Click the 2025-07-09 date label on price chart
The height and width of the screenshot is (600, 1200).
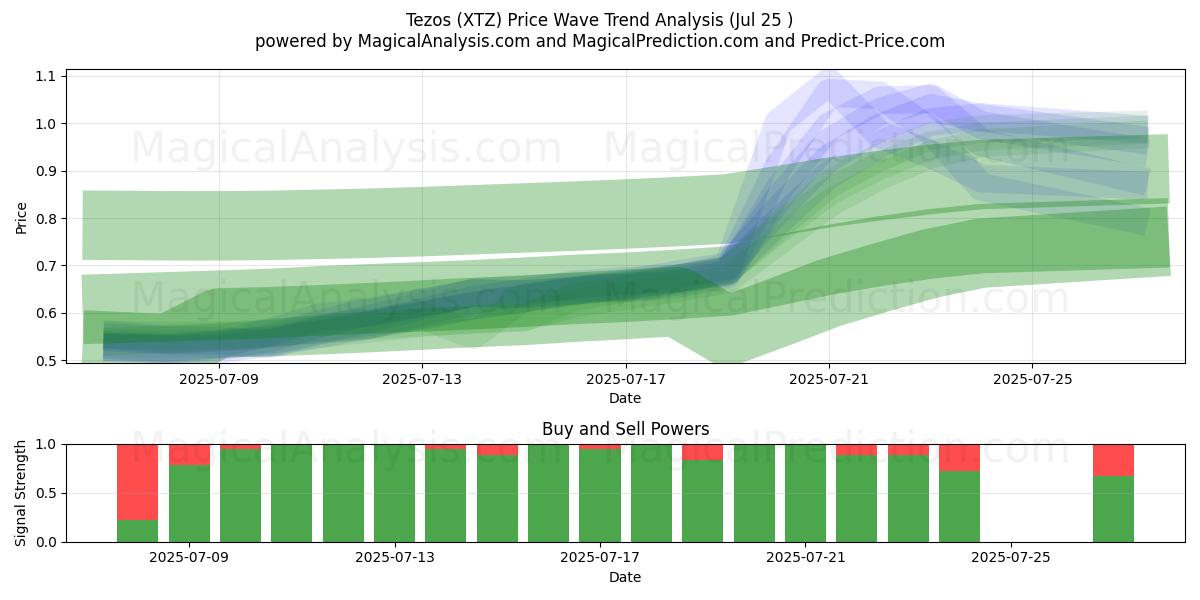coord(218,379)
